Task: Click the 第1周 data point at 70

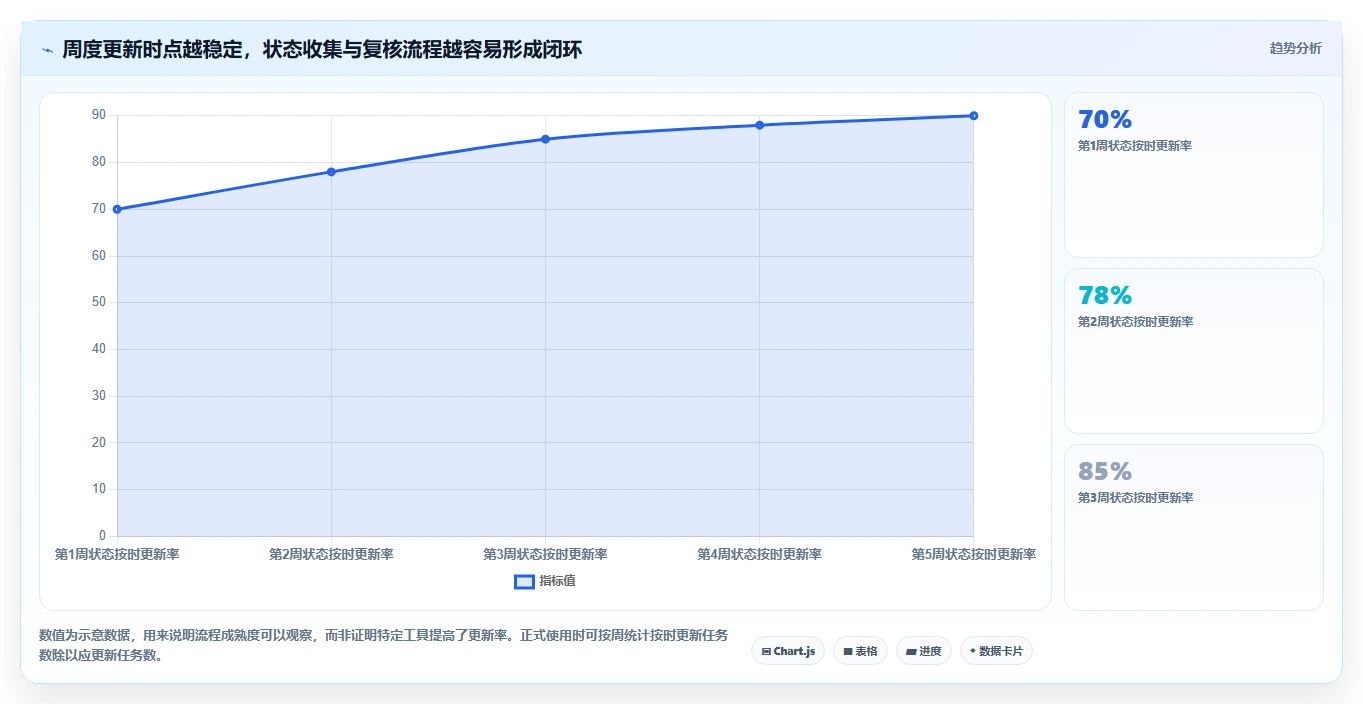Action: (117, 209)
